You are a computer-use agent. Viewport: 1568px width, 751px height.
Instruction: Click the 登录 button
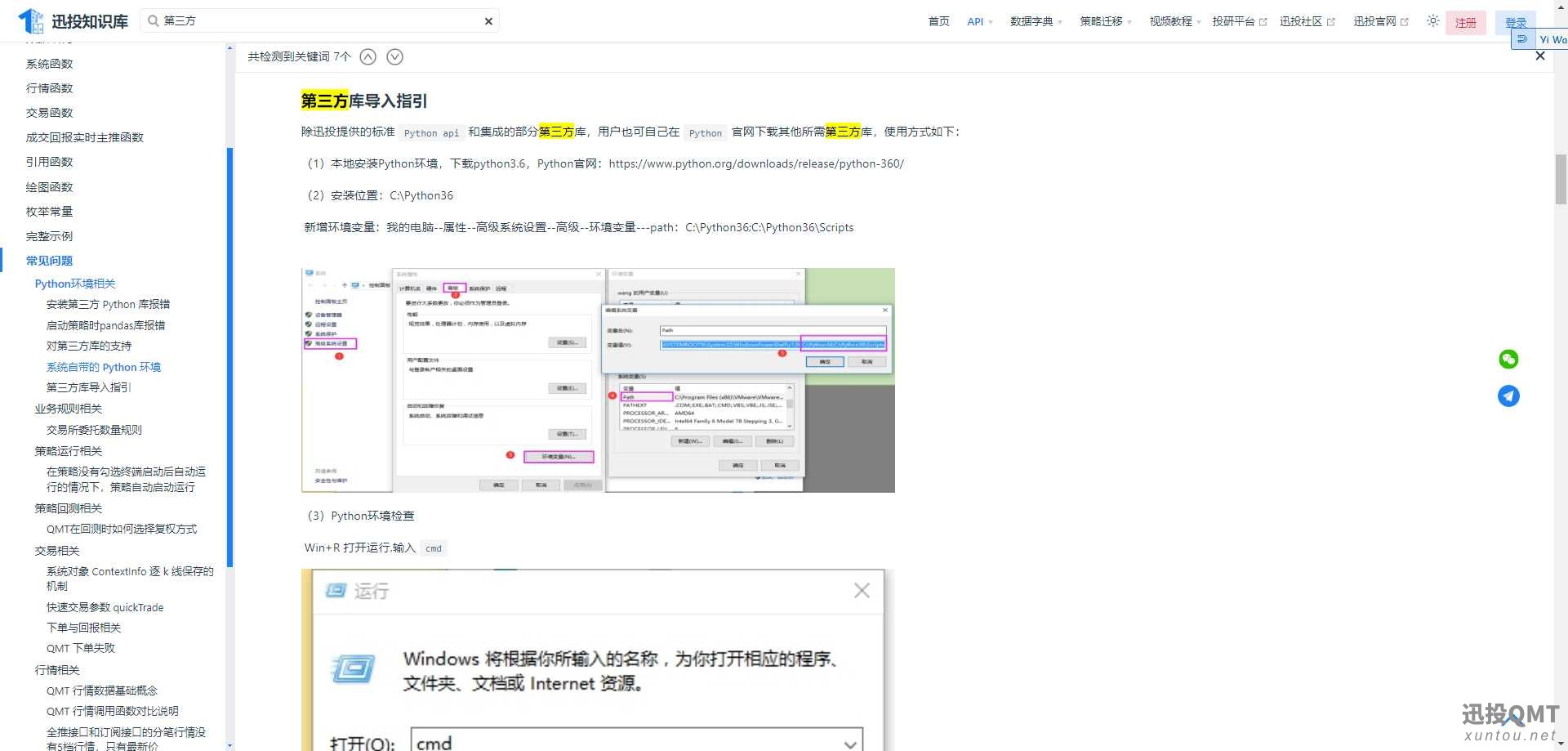[1516, 22]
